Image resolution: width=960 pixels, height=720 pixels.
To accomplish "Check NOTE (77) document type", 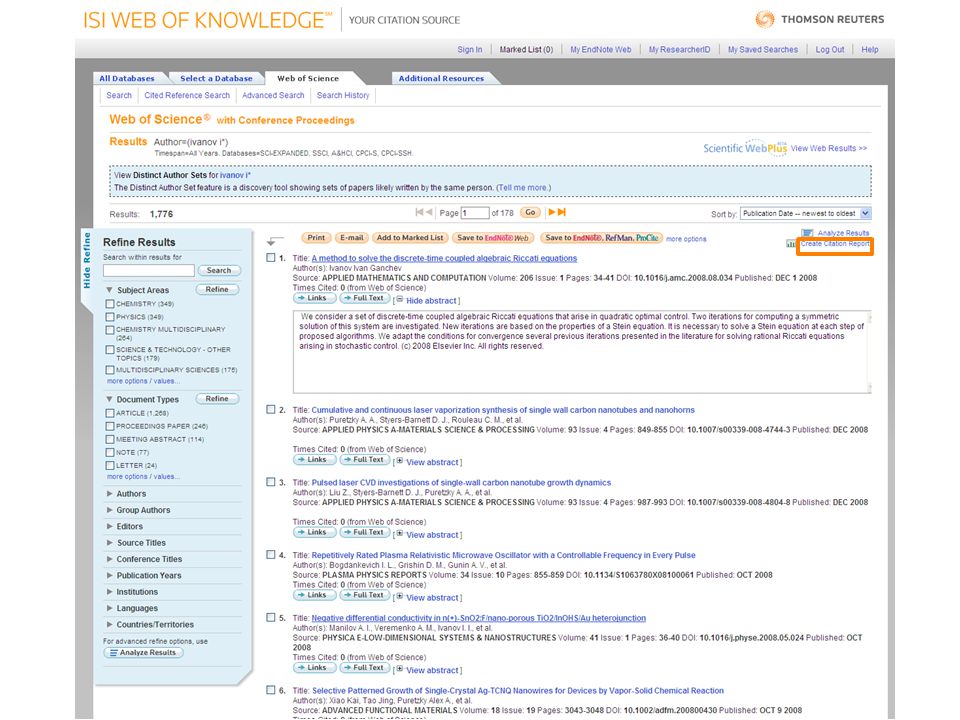I will 110,452.
